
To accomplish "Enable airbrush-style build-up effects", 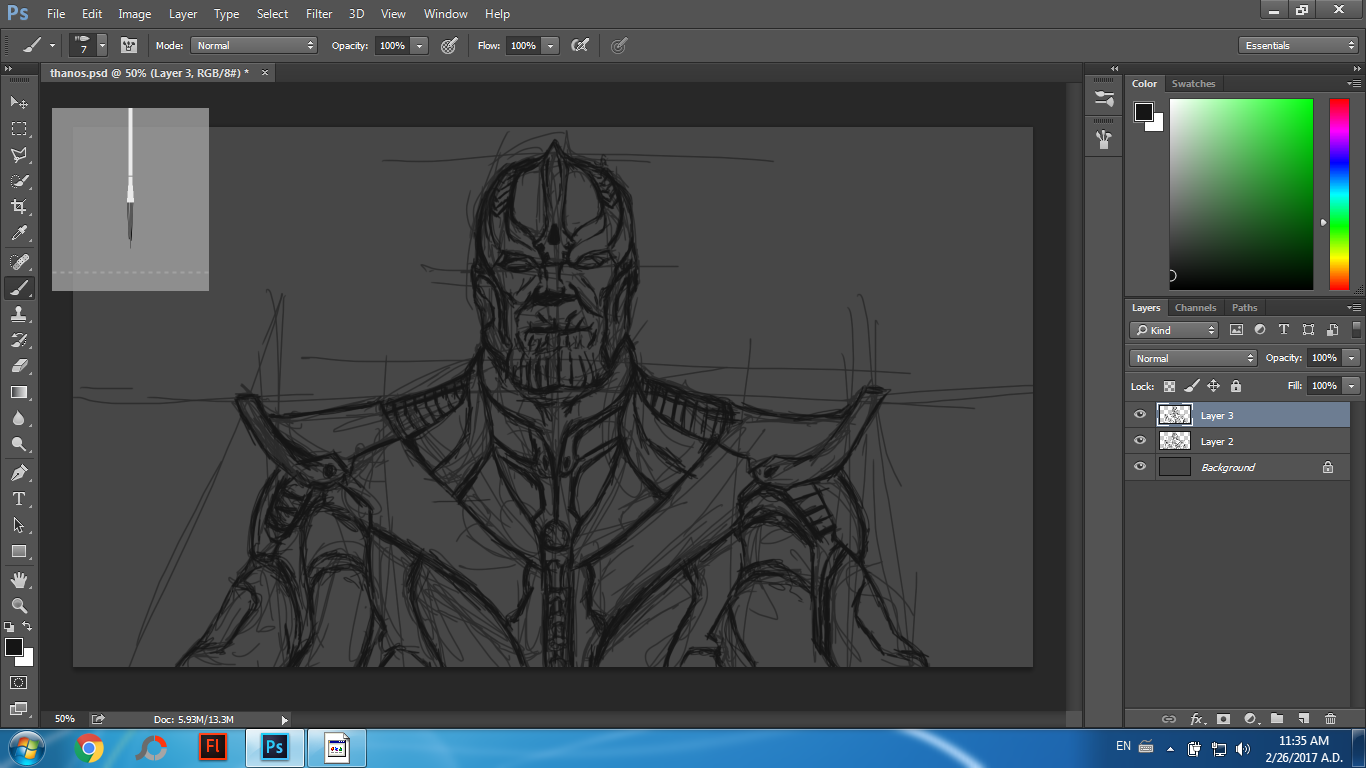I will [x=579, y=45].
